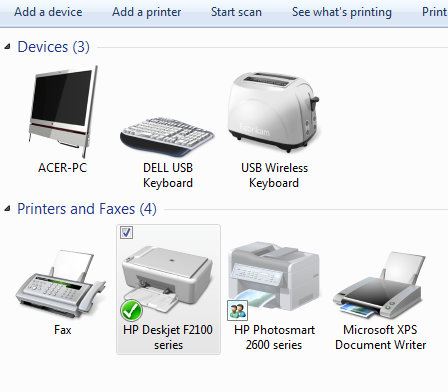Image resolution: width=448 pixels, height=392 pixels.
Task: Click the USB Wireless Keyboard toaster icon
Action: [x=274, y=112]
